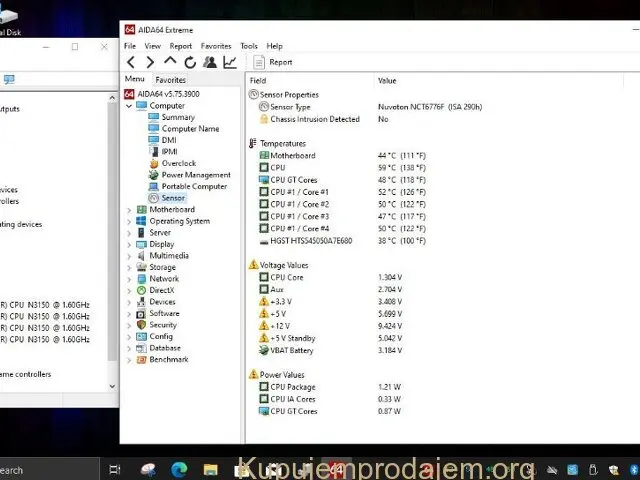
Task: Expand the Motherboard tree node
Action: (128, 210)
